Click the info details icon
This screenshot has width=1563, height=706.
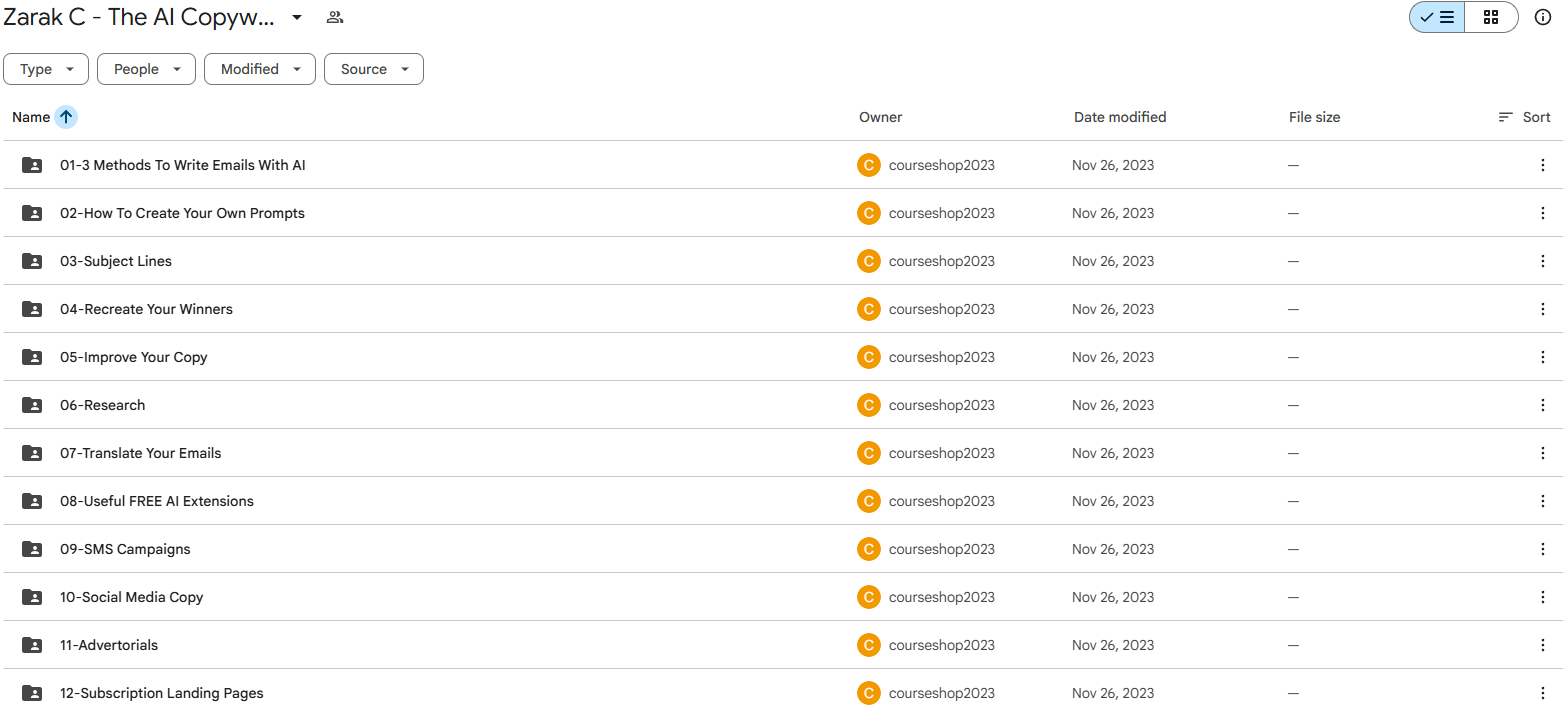click(1542, 17)
